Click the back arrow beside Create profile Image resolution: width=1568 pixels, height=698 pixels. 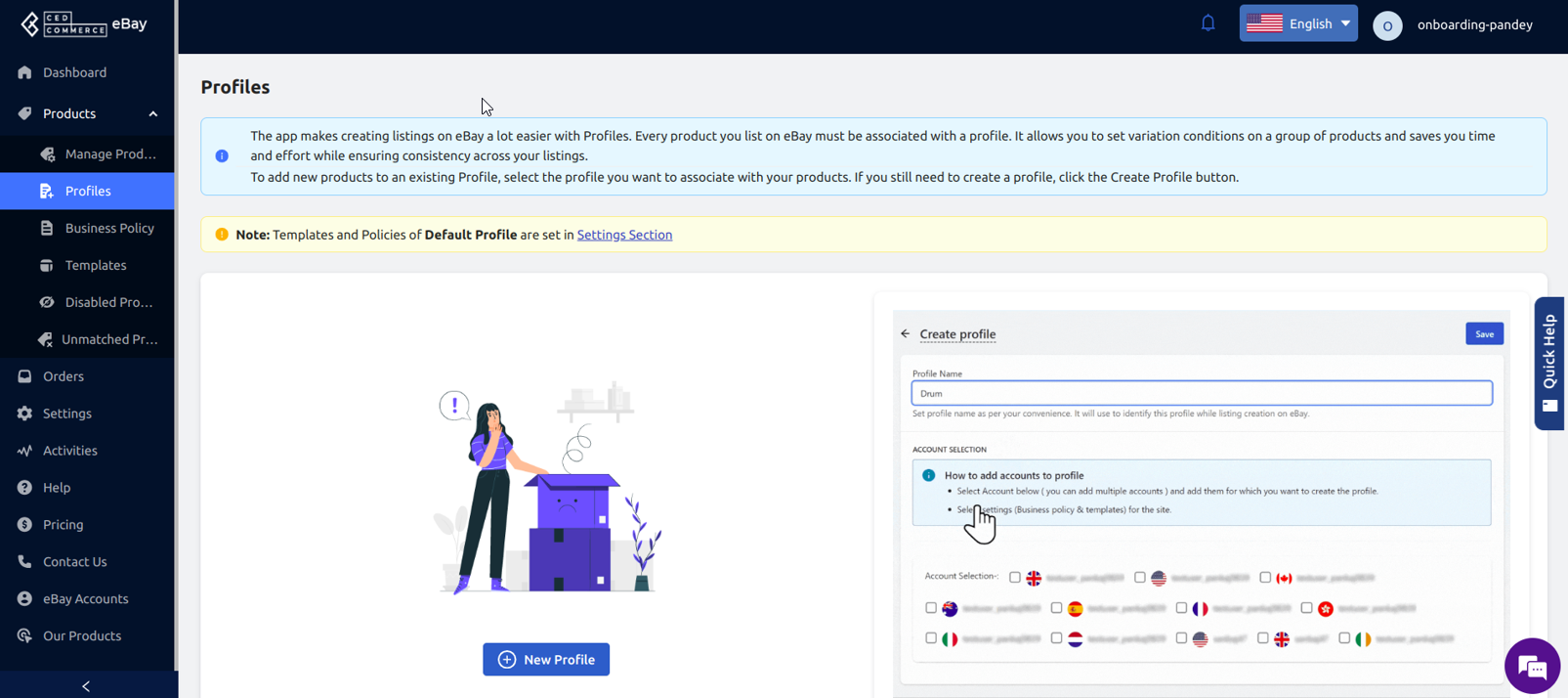click(x=905, y=334)
